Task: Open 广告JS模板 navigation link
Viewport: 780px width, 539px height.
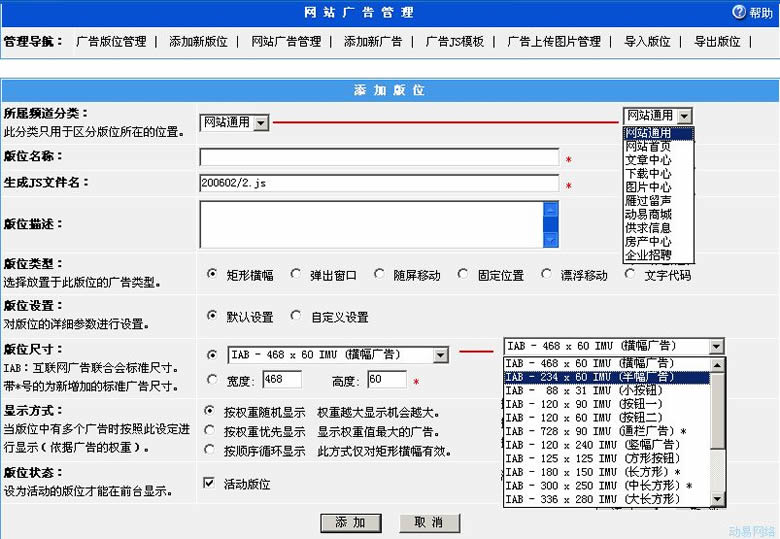Action: point(455,41)
